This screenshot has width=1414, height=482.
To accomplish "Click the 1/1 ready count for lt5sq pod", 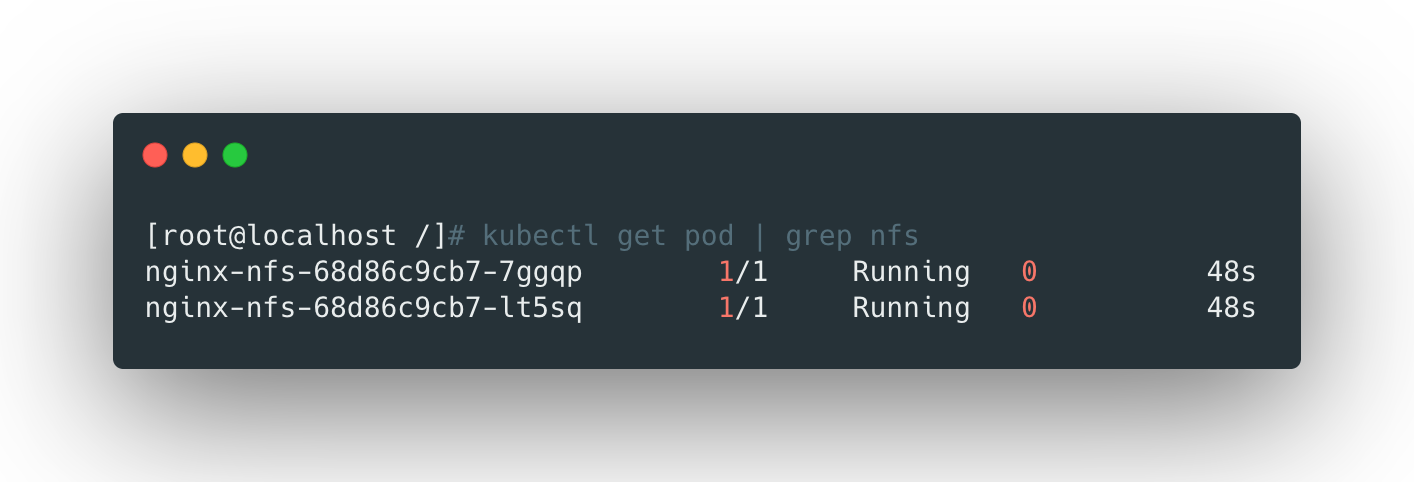I will pyautogui.click(x=743, y=308).
